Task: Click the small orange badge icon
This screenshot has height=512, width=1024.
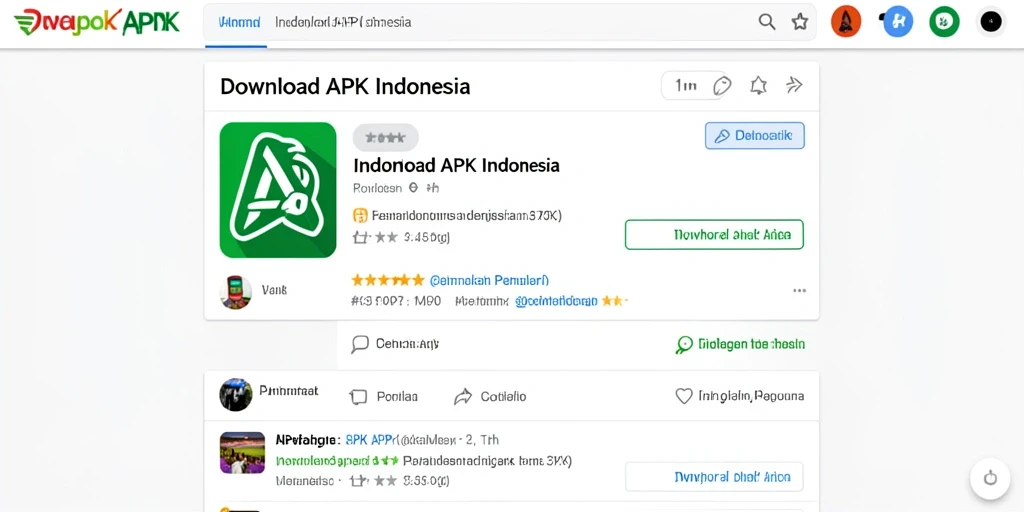Action: point(360,215)
